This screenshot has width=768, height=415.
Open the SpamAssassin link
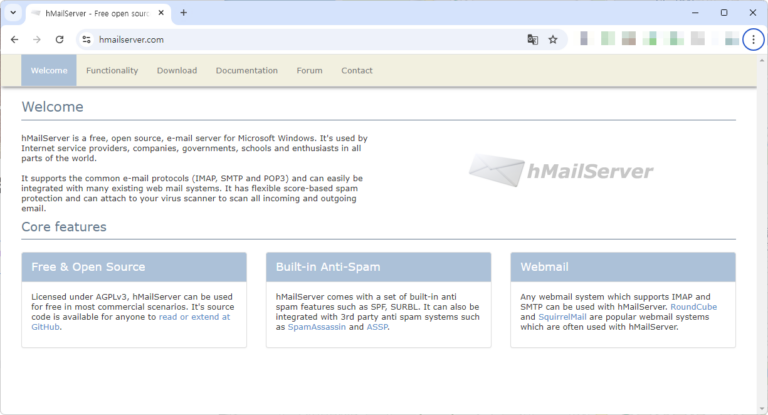(316, 327)
